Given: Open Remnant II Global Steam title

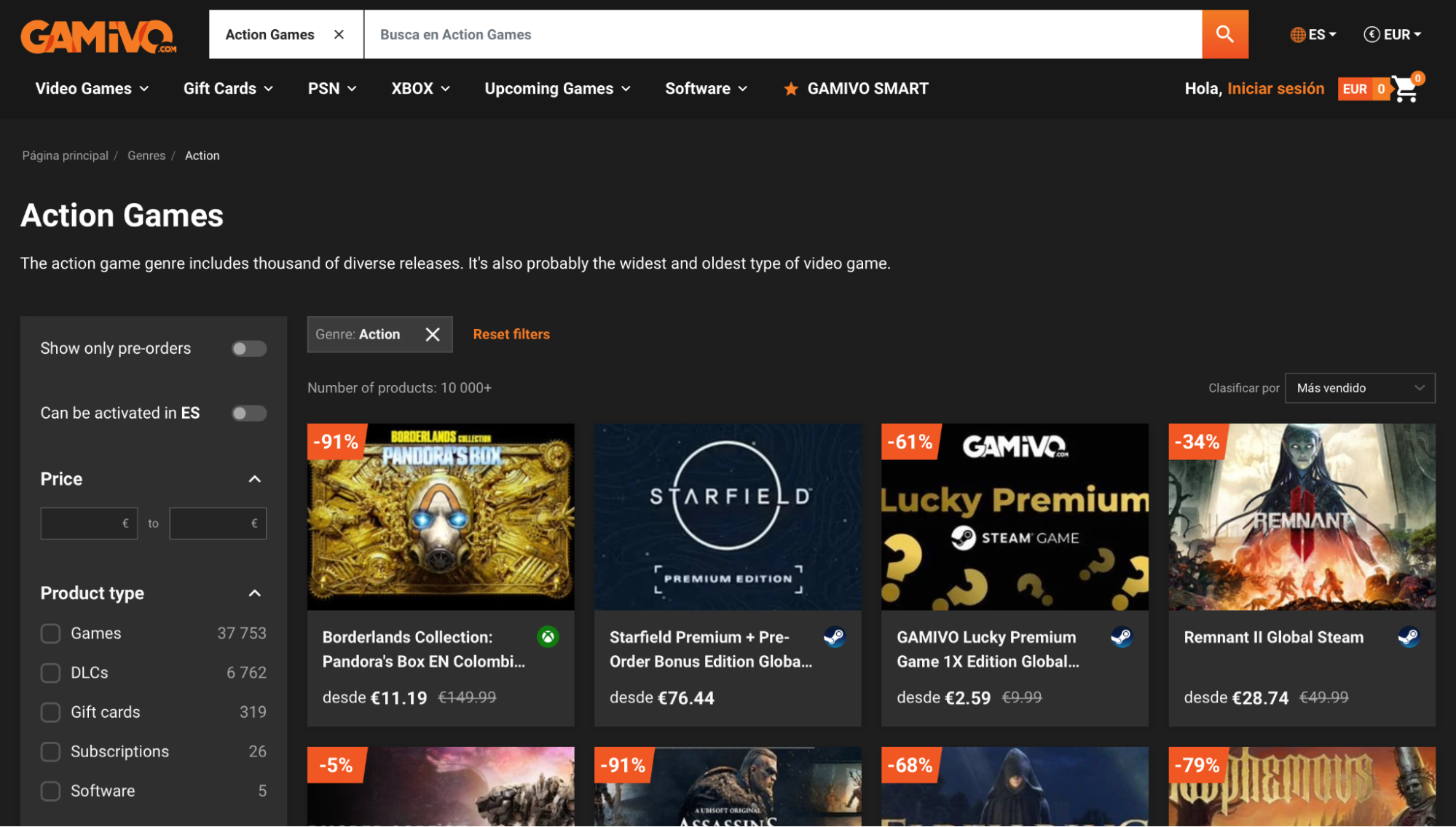Looking at the screenshot, I should (1273, 637).
